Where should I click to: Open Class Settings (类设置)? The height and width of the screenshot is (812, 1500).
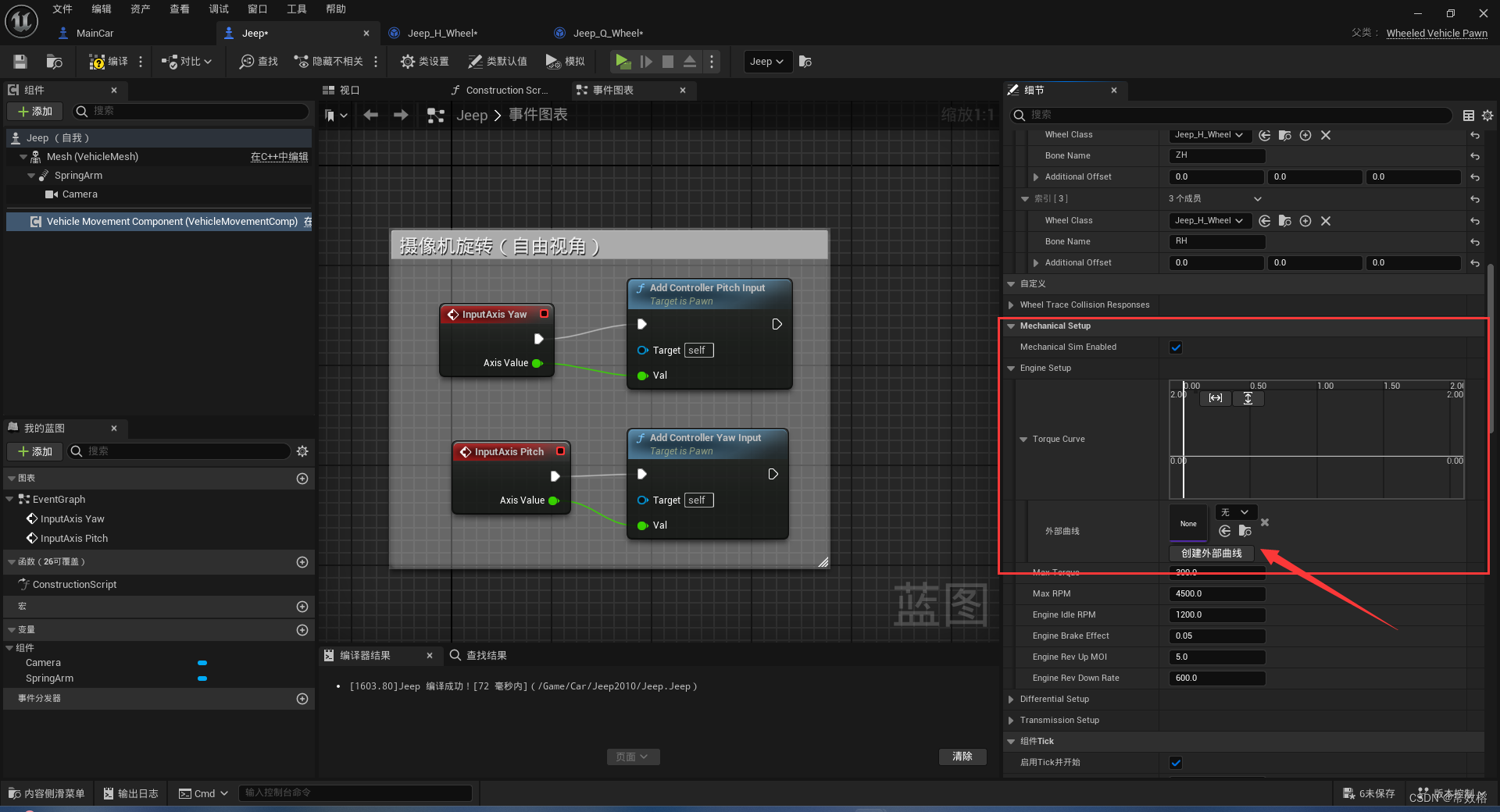point(424,62)
